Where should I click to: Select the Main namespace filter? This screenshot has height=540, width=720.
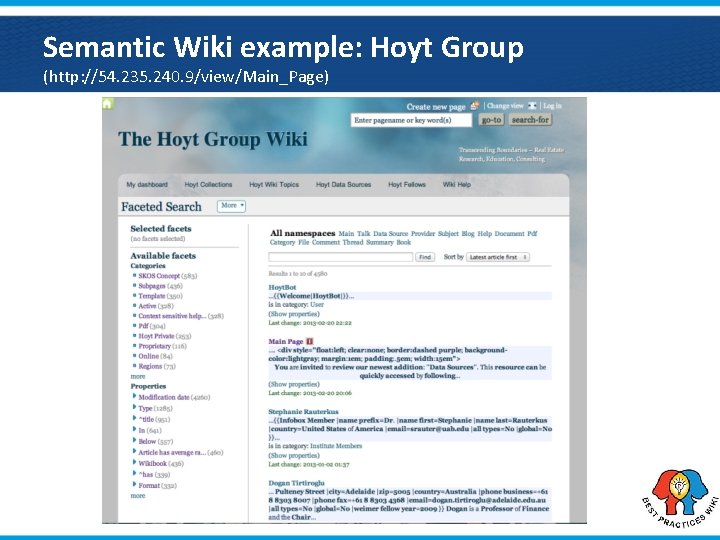click(346, 234)
